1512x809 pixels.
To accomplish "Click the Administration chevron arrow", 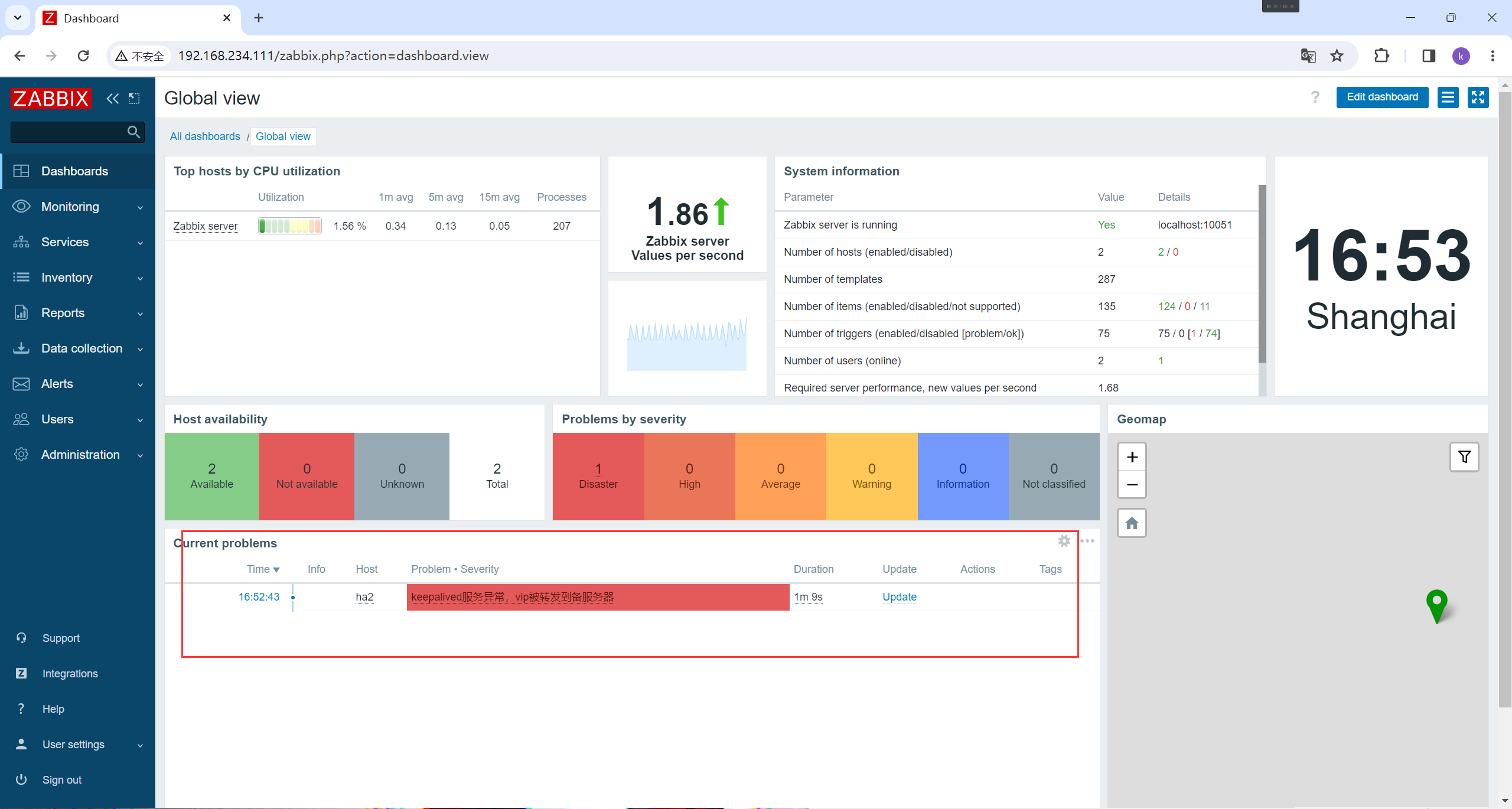I will (x=141, y=456).
